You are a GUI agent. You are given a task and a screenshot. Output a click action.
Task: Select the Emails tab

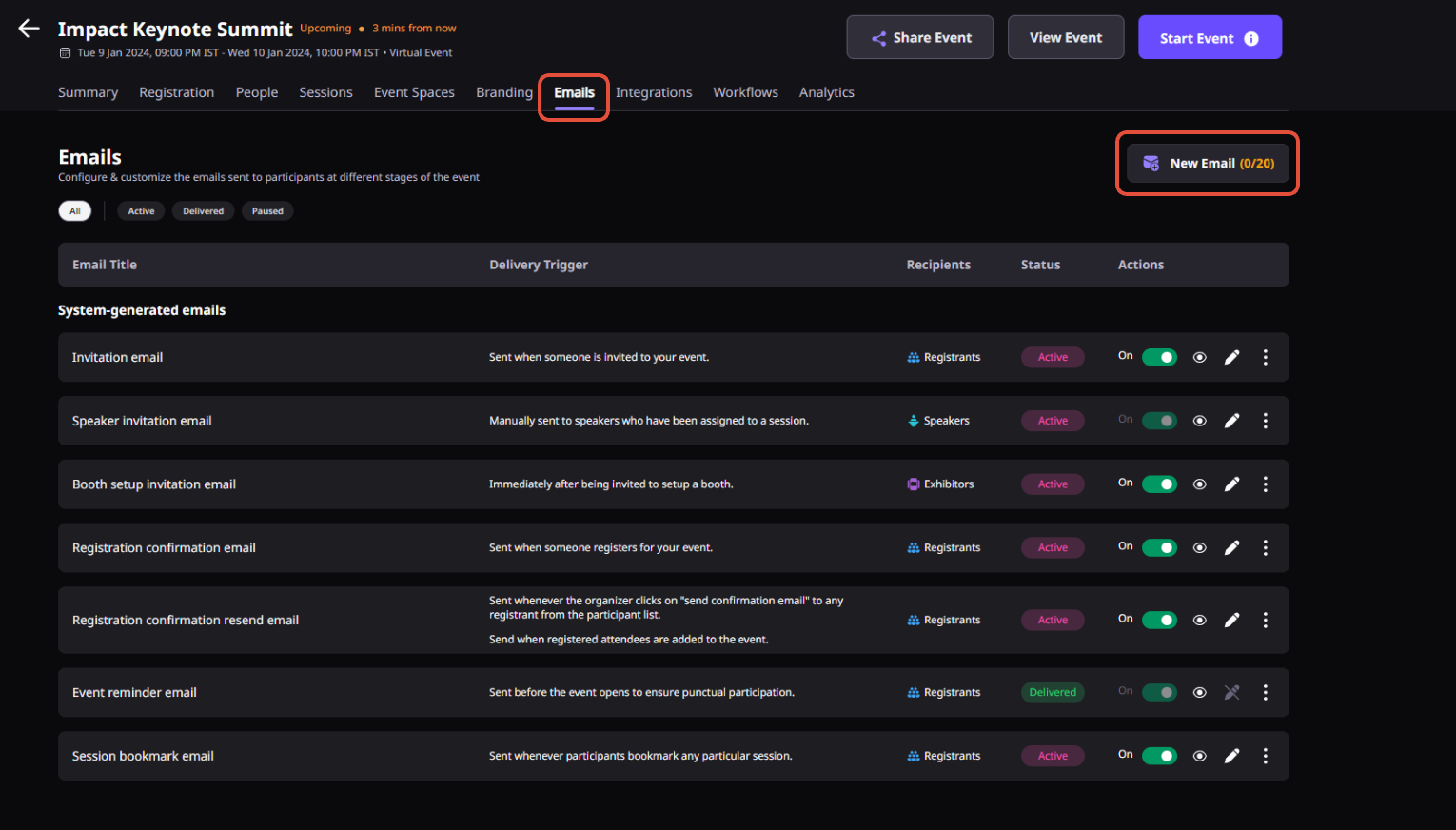click(574, 92)
